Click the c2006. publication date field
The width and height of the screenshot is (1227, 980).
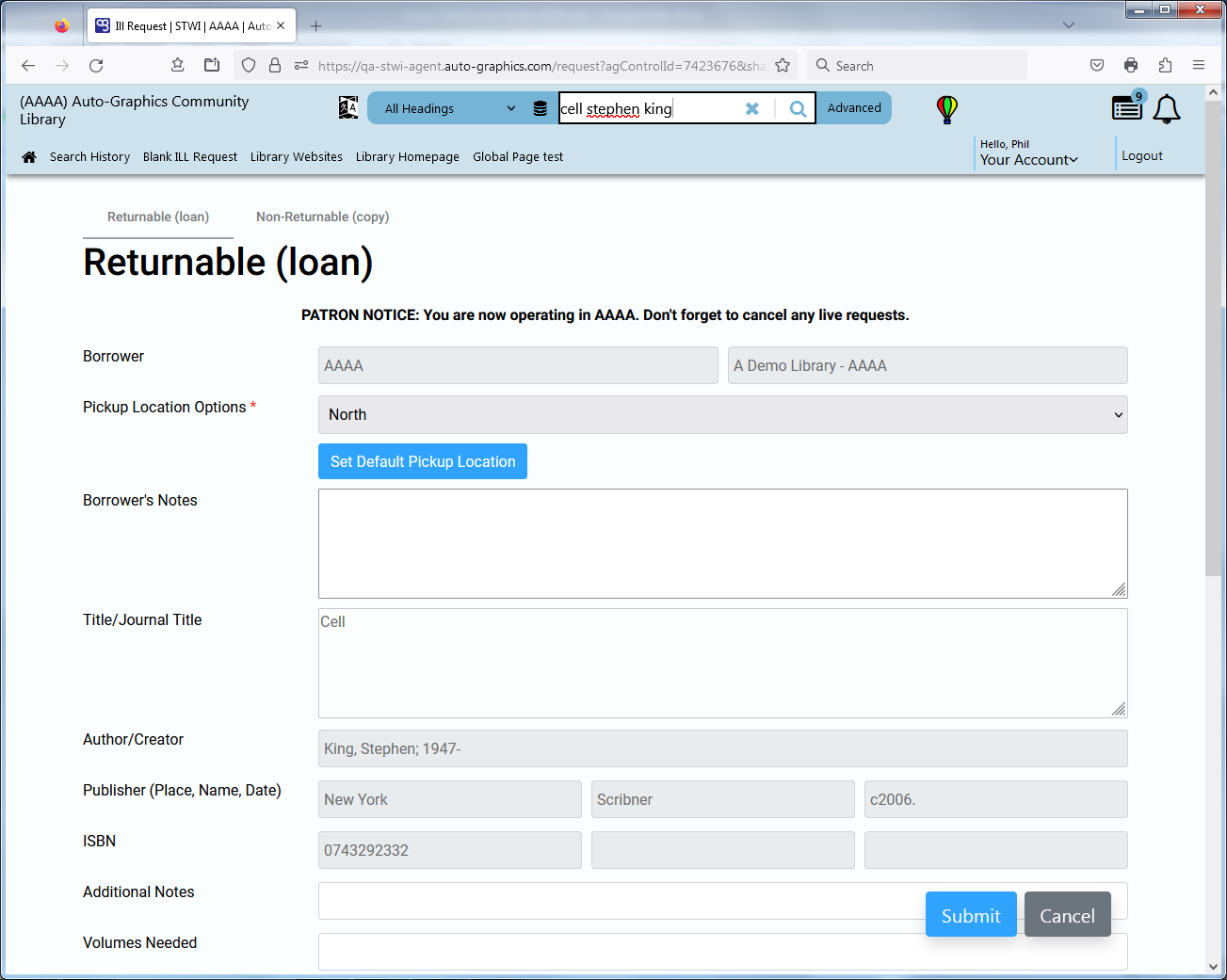[996, 799]
